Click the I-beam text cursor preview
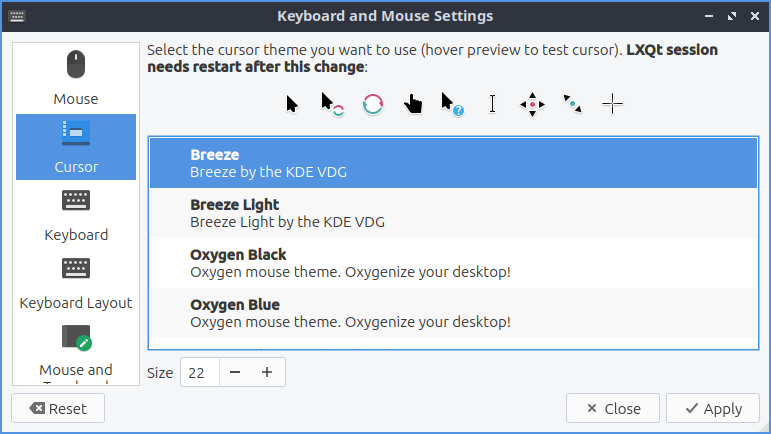The height and width of the screenshot is (434, 771). (492, 104)
